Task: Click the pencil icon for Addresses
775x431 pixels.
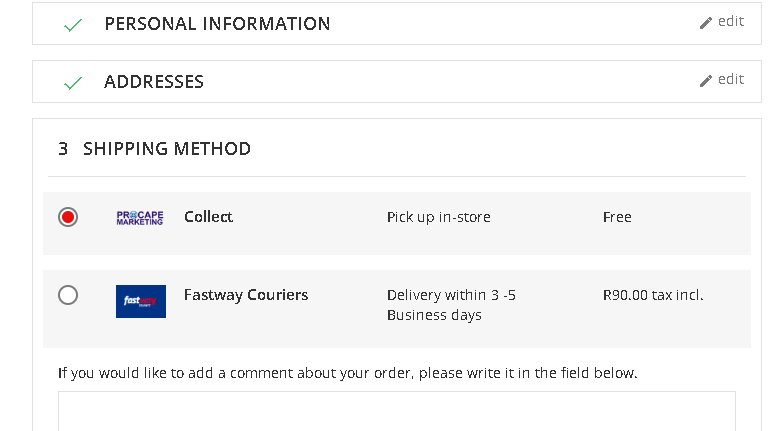Action: [x=706, y=81]
